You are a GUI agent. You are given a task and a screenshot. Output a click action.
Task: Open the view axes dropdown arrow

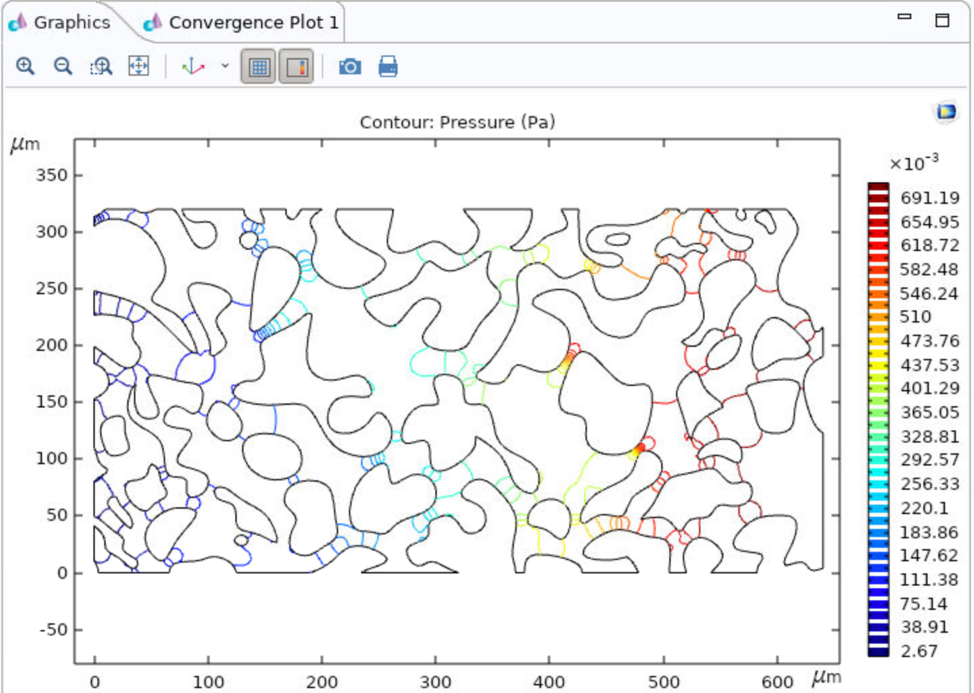pyautogui.click(x=225, y=67)
